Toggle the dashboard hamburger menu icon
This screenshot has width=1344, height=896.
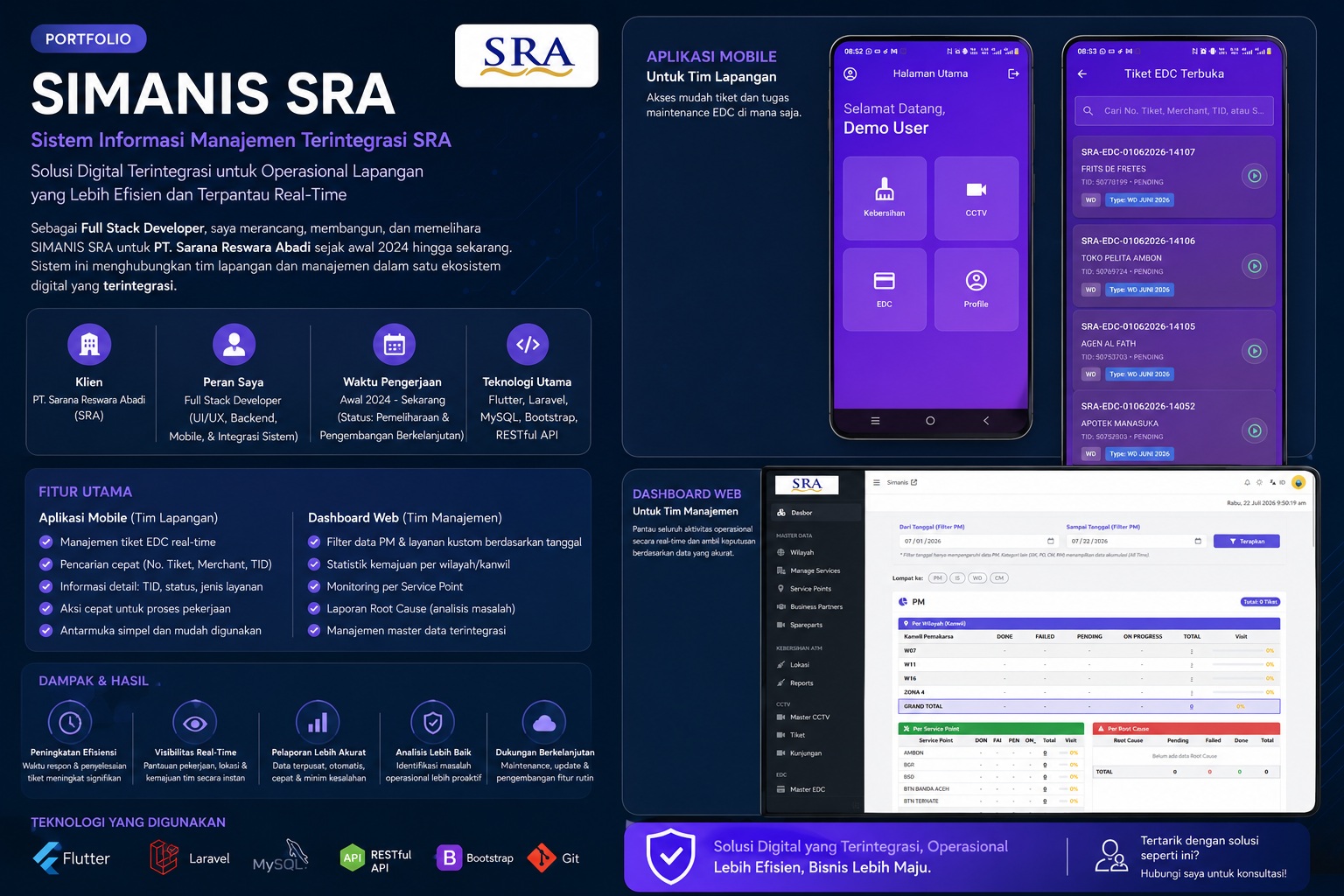[x=876, y=482]
